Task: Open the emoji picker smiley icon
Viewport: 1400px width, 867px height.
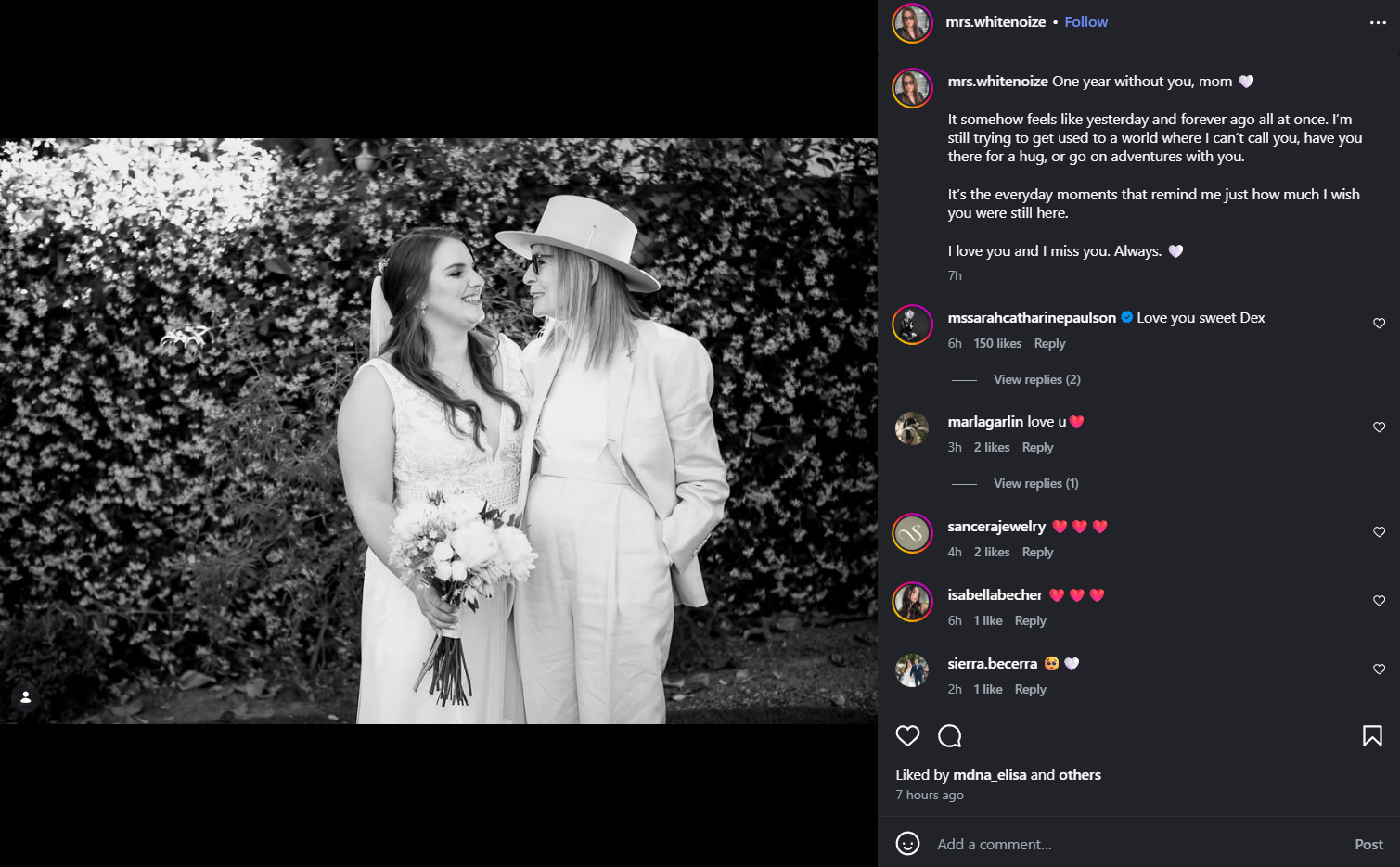Action: [x=907, y=844]
